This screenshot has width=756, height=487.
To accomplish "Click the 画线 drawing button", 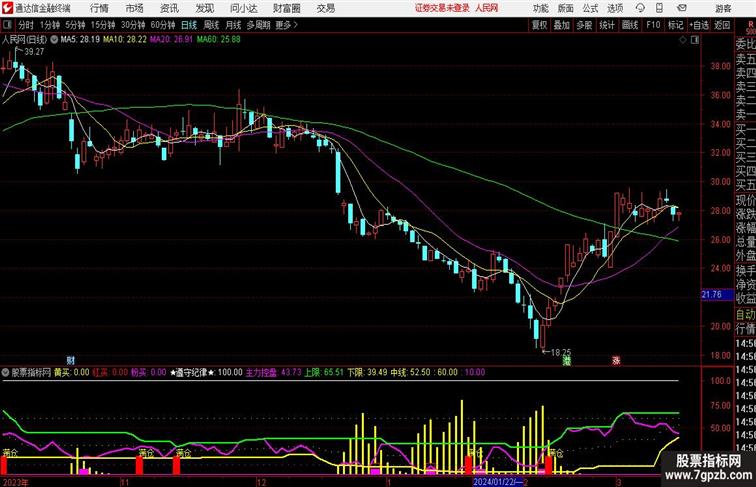I will point(630,25).
